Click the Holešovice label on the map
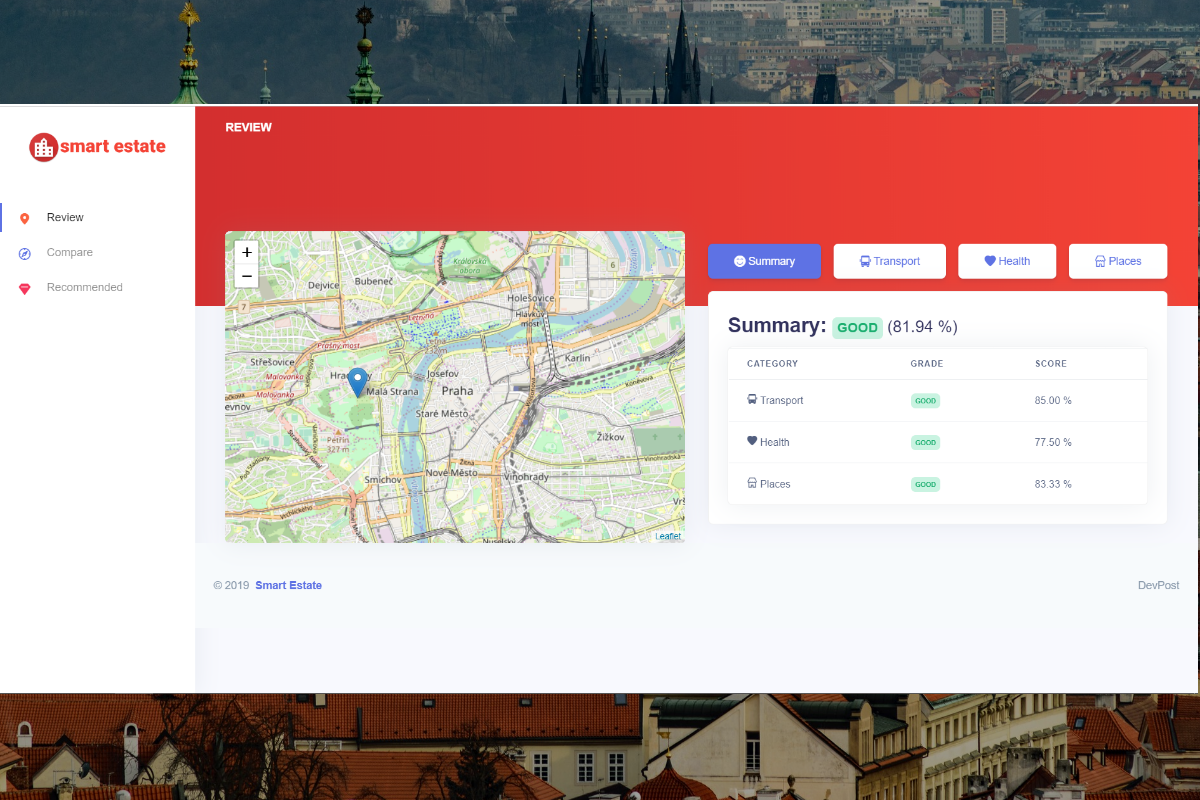This screenshot has width=1200, height=800. pyautogui.click(x=531, y=298)
